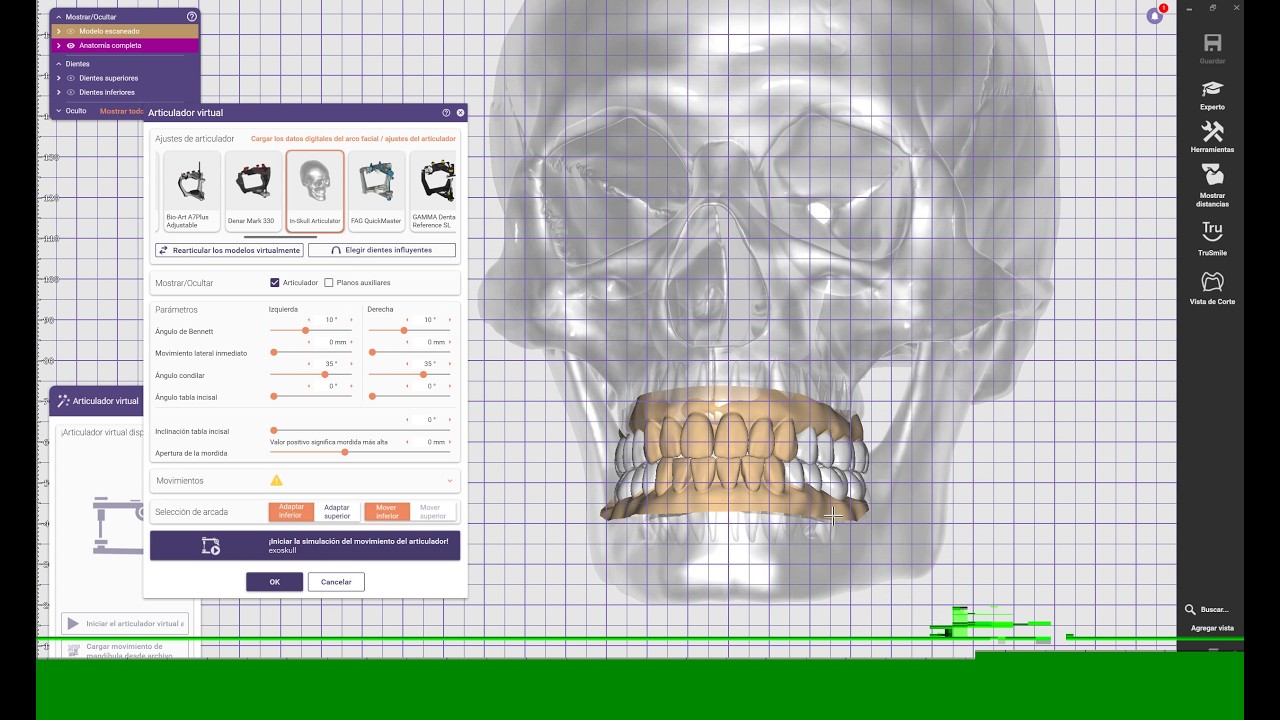Expand Dientes superiores tree row
This screenshot has width=1280, height=720.
(x=59, y=78)
